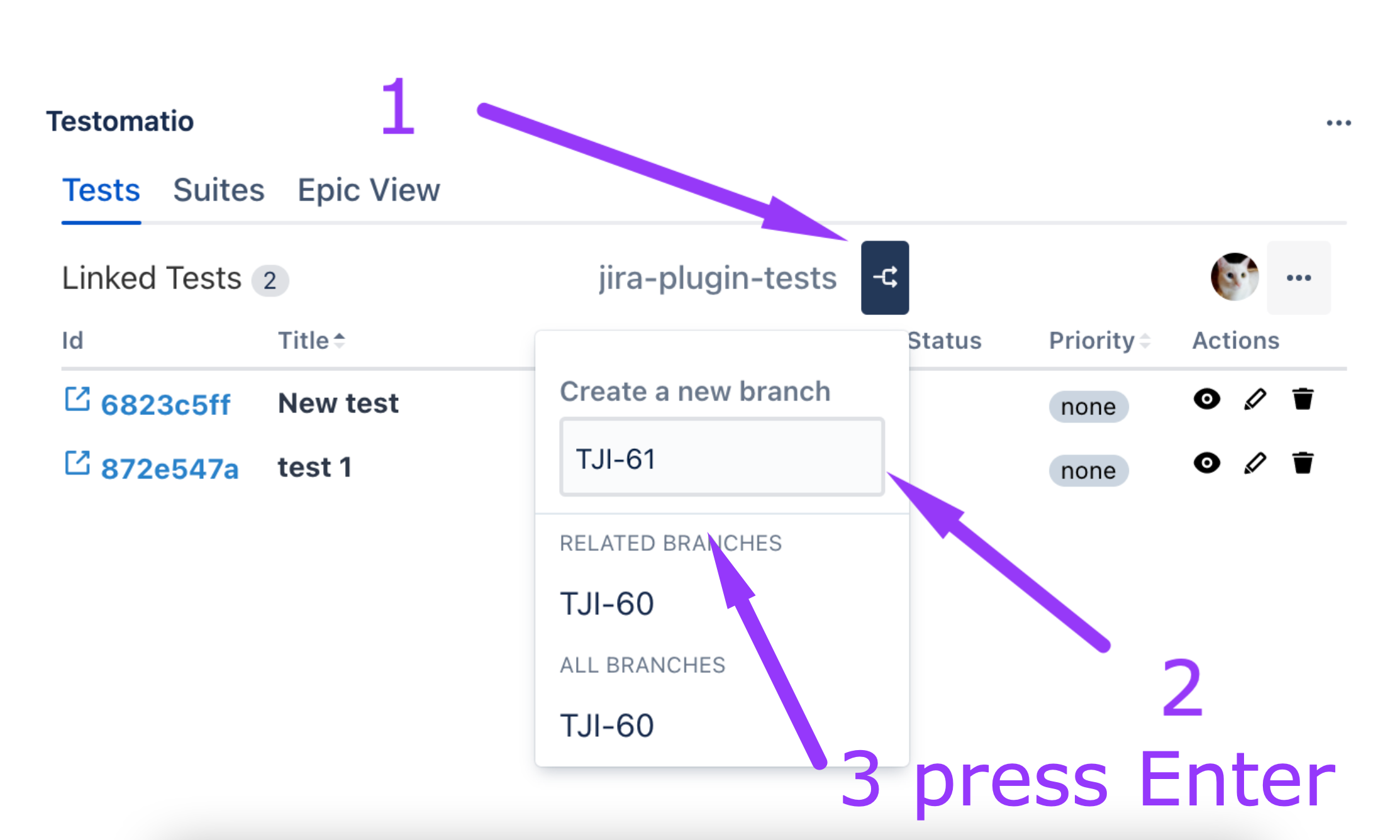Open external link icon for 6823c5ff
The width and height of the screenshot is (1400, 840).
point(77,399)
